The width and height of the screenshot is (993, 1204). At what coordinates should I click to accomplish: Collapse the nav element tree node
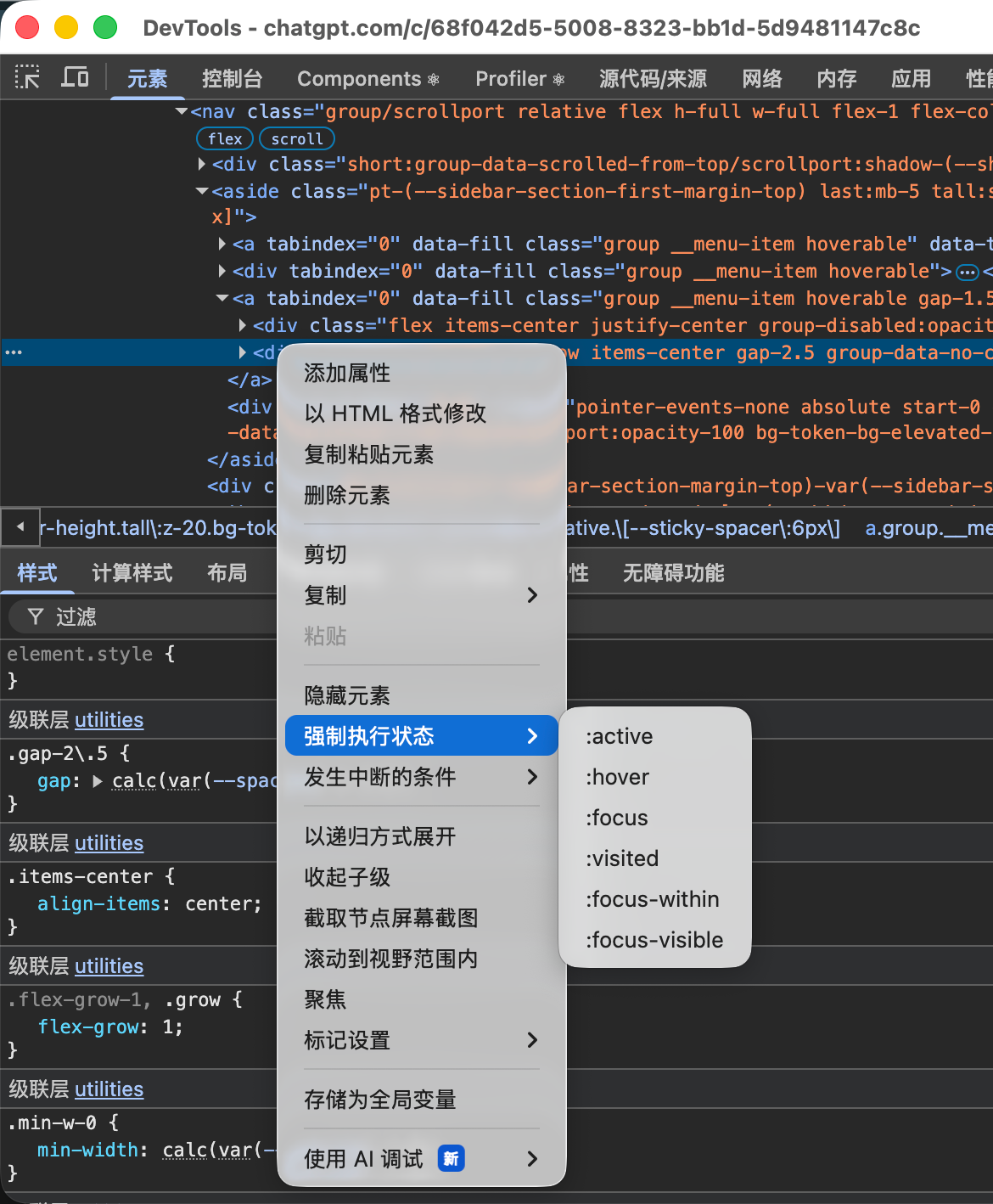(x=182, y=111)
